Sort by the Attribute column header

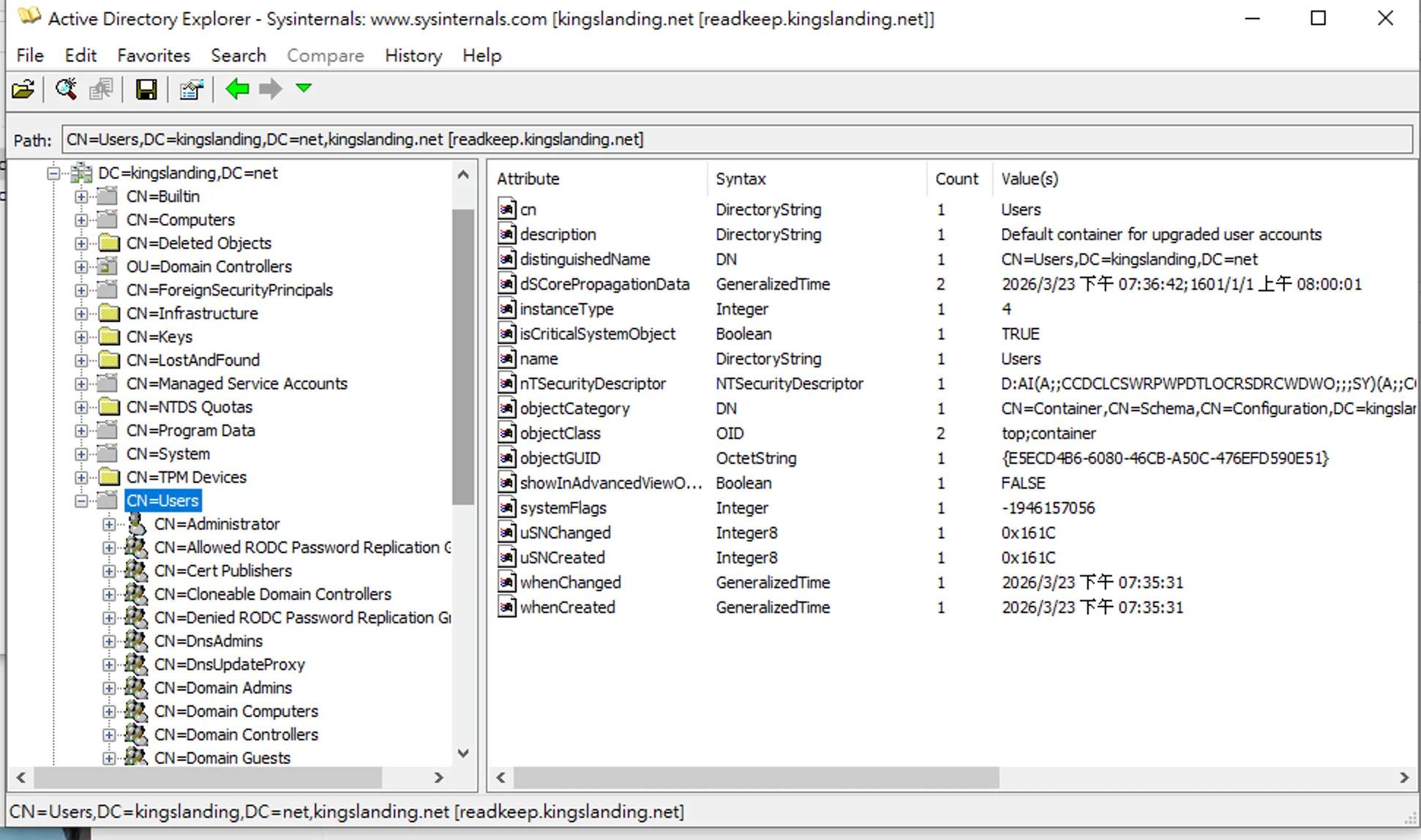click(x=598, y=179)
